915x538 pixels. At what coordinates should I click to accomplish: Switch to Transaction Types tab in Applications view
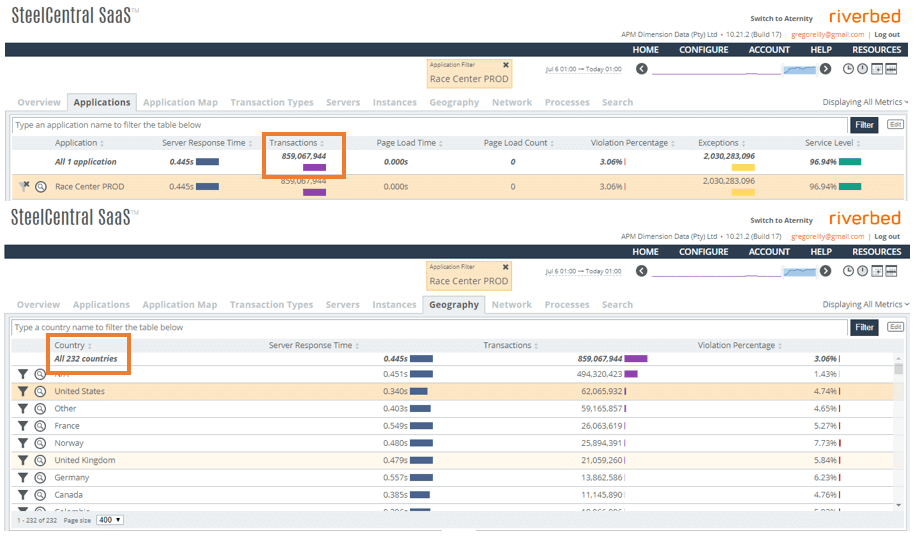(x=272, y=102)
